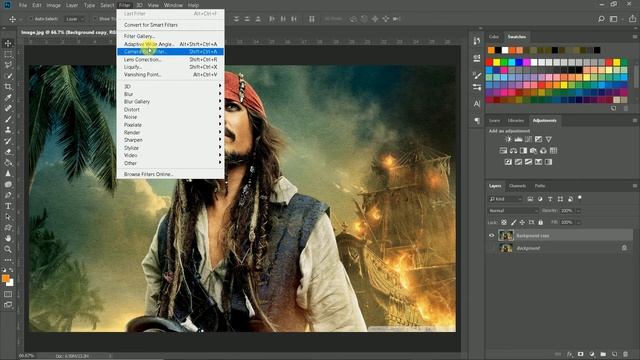Add a layer mask from Layers panel bottom

[x=580, y=354]
